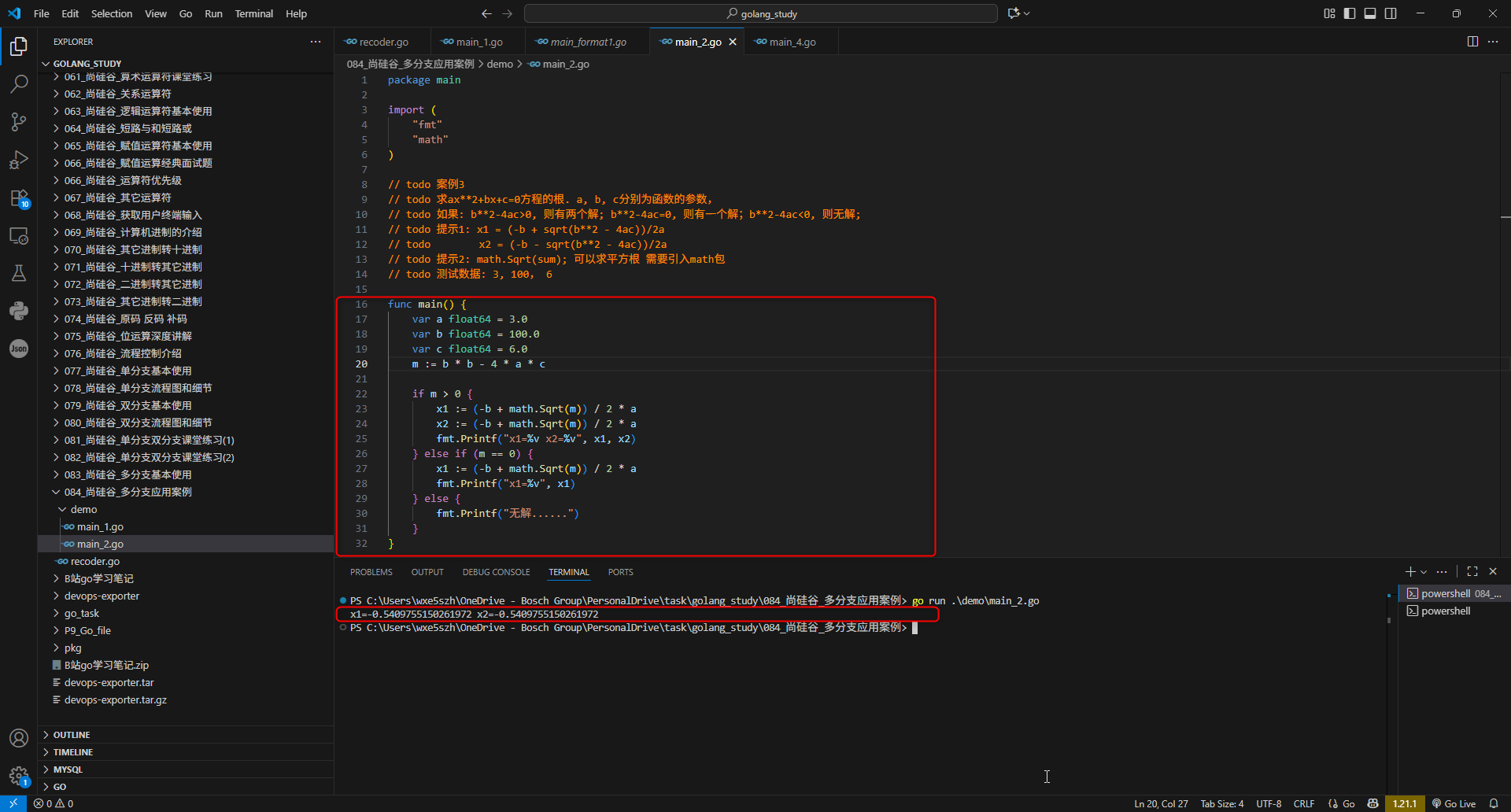Open terminal panel More Actions menu
1511x812 pixels.
click(x=1442, y=572)
